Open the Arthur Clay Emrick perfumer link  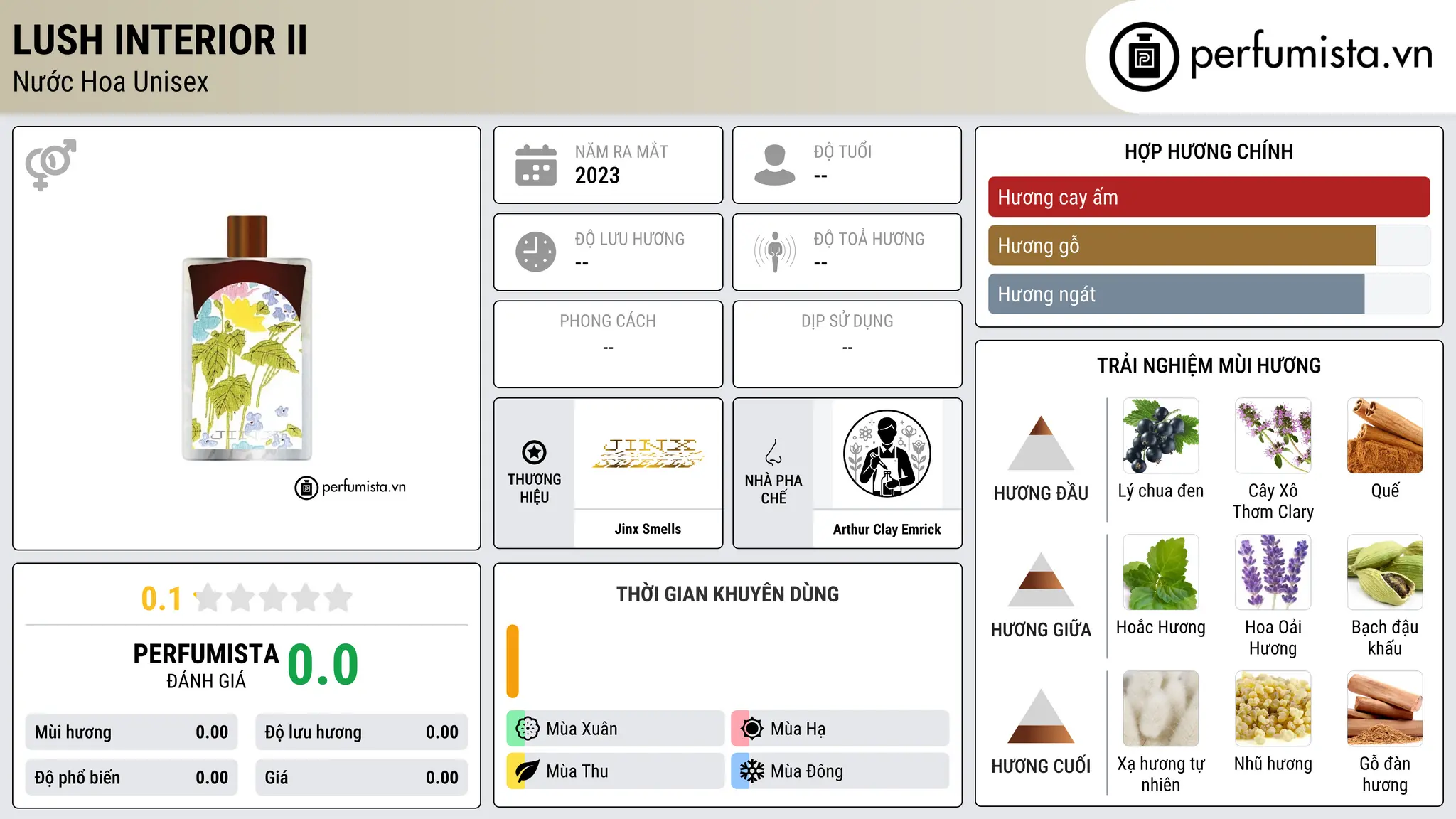[887, 529]
